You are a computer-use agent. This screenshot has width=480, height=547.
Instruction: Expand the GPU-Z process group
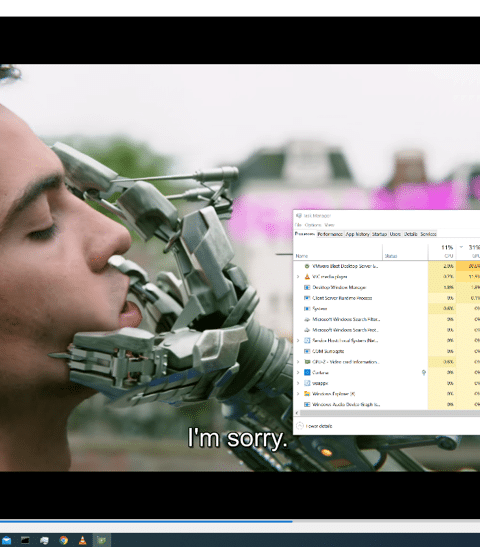[x=298, y=362]
